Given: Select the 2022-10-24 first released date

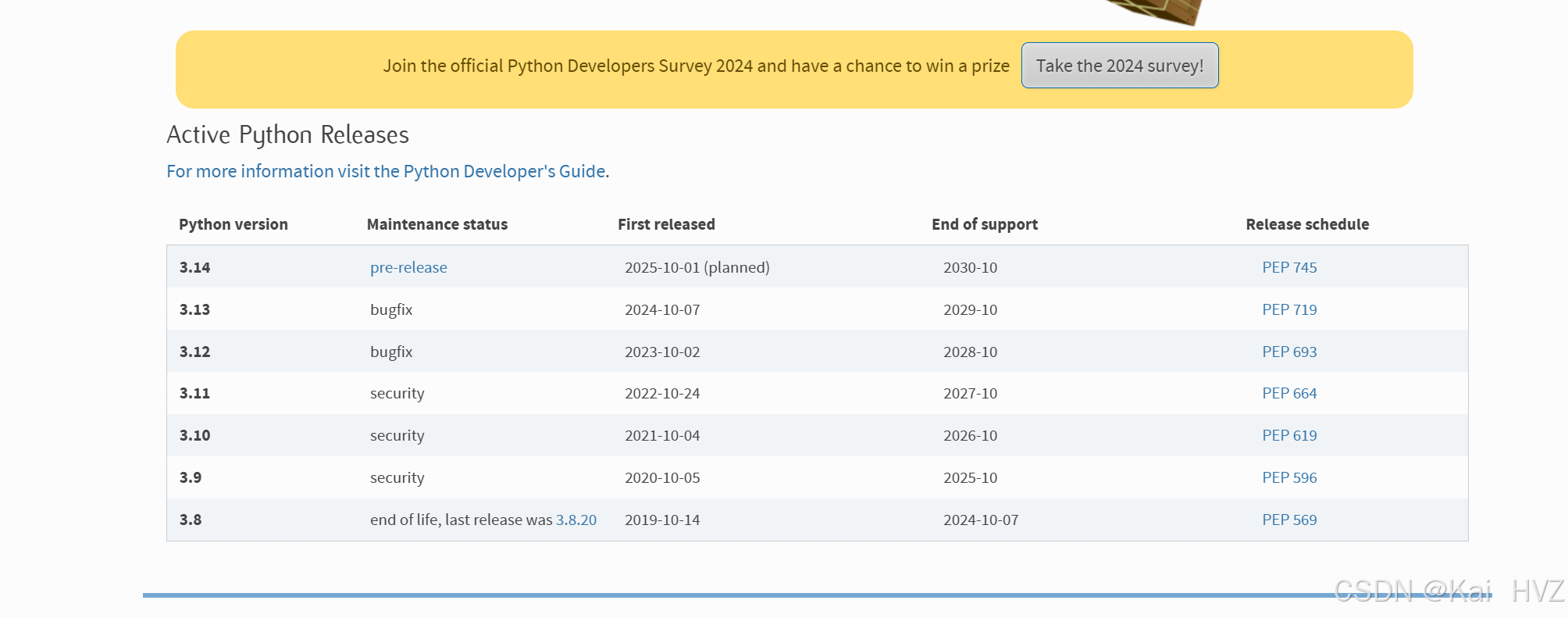Looking at the screenshot, I should click(x=662, y=393).
